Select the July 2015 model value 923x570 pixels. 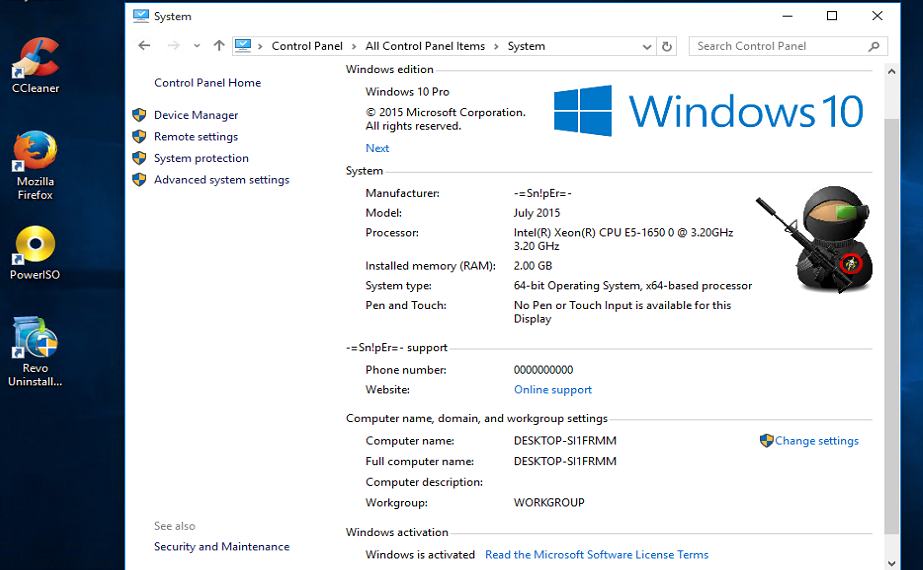[x=537, y=213]
